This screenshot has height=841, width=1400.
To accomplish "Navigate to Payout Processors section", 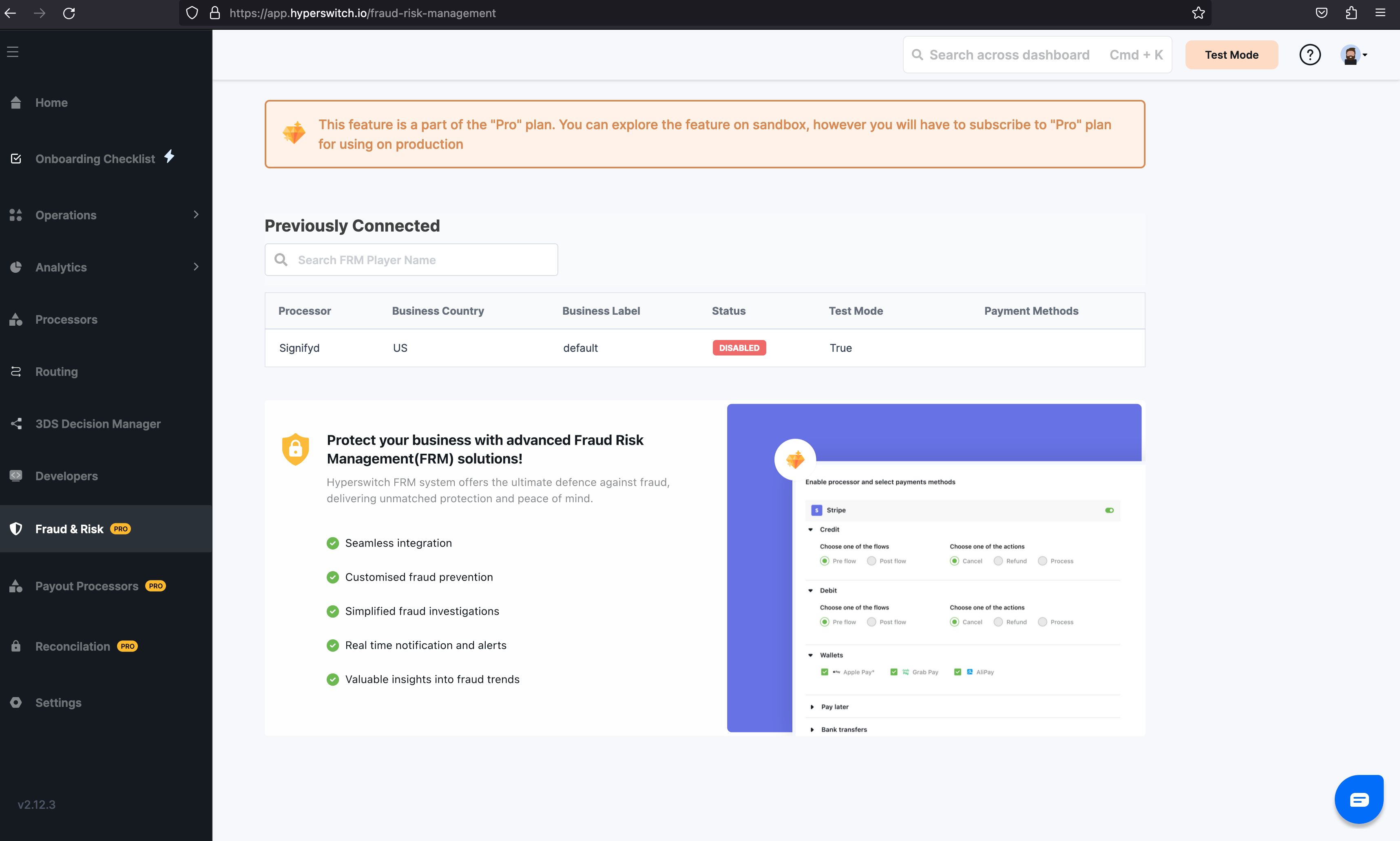I will click(87, 586).
